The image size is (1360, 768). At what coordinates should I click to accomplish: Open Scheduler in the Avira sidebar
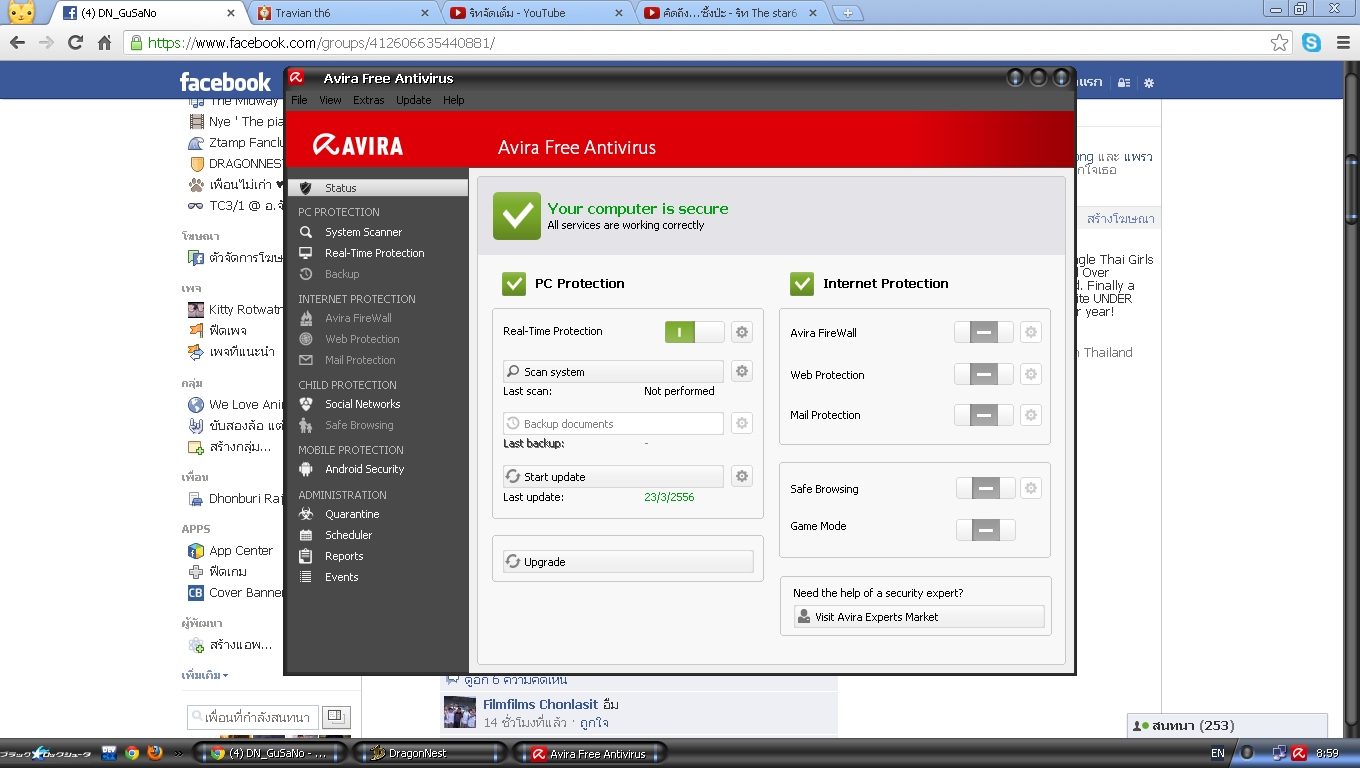point(348,535)
